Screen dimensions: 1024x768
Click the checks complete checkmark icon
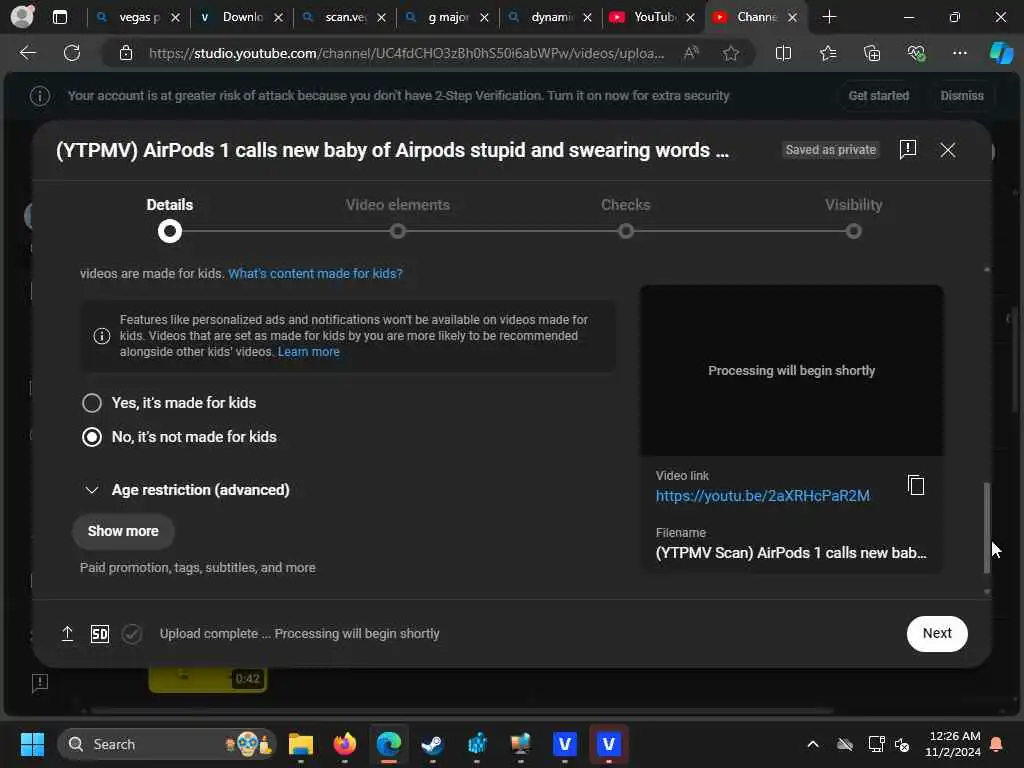tap(132, 633)
